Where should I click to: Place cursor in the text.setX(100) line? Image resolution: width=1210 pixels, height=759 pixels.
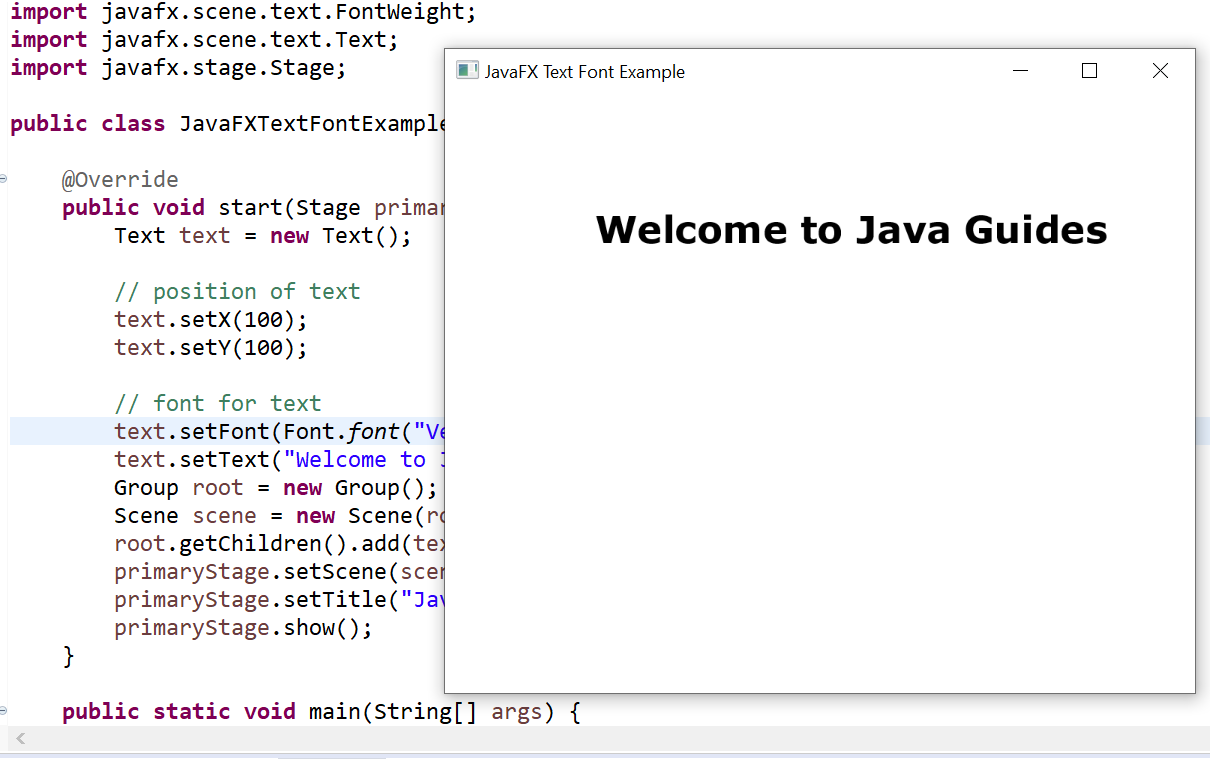210,319
